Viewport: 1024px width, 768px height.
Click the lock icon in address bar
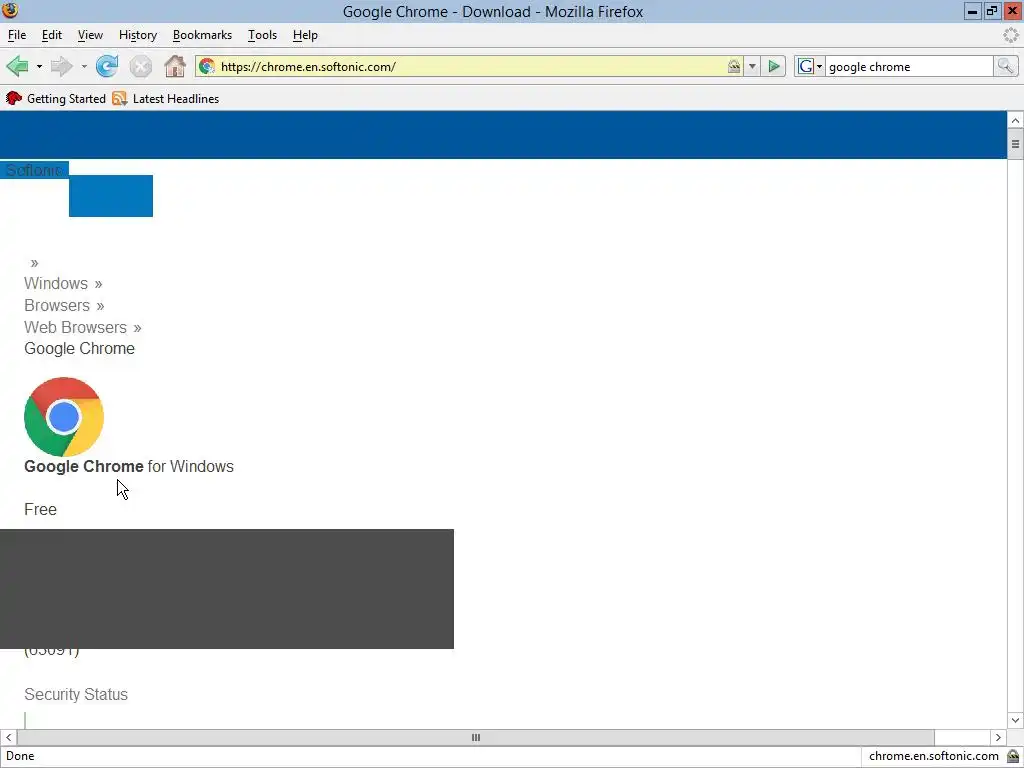pos(734,66)
